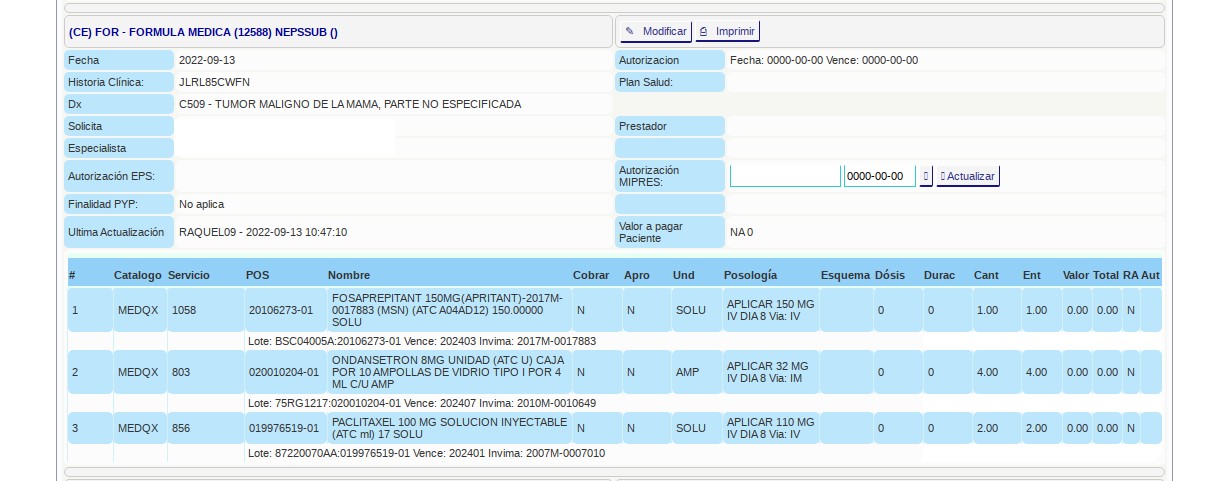Viewport: 1228px width, 481px height.
Task: Focus the Autorización MIPRES text field
Action: click(785, 176)
